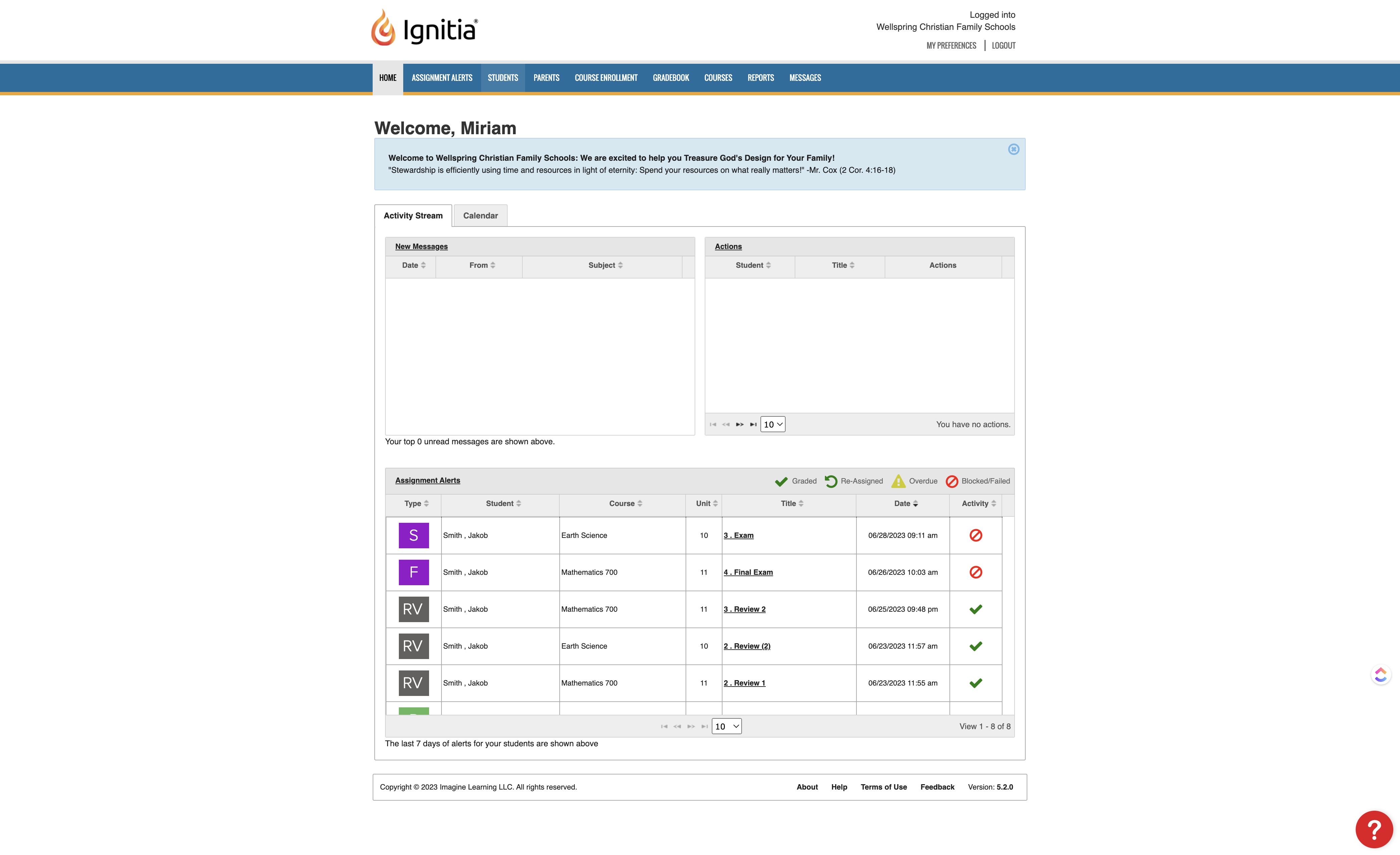
Task: Sort Assignment Alerts by Type column
Action: coord(416,504)
